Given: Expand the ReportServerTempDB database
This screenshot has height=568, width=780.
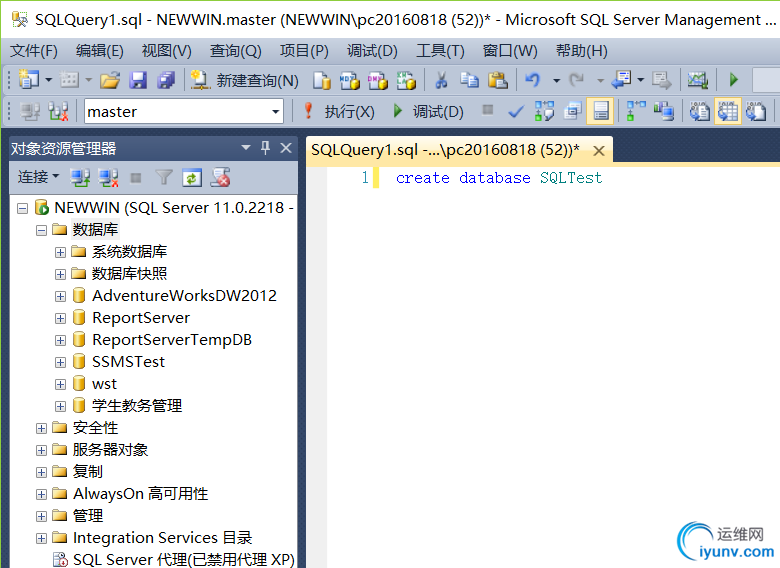Looking at the screenshot, I should point(60,340).
